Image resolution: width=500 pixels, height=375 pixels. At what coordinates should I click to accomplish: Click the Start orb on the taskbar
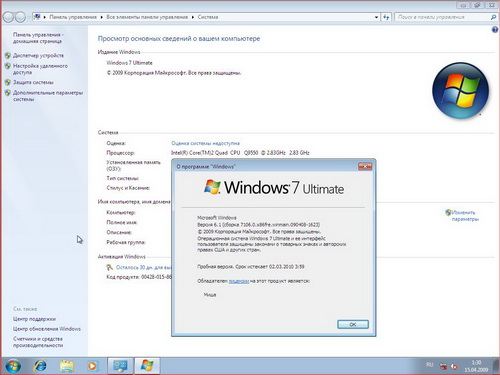tap(13, 366)
